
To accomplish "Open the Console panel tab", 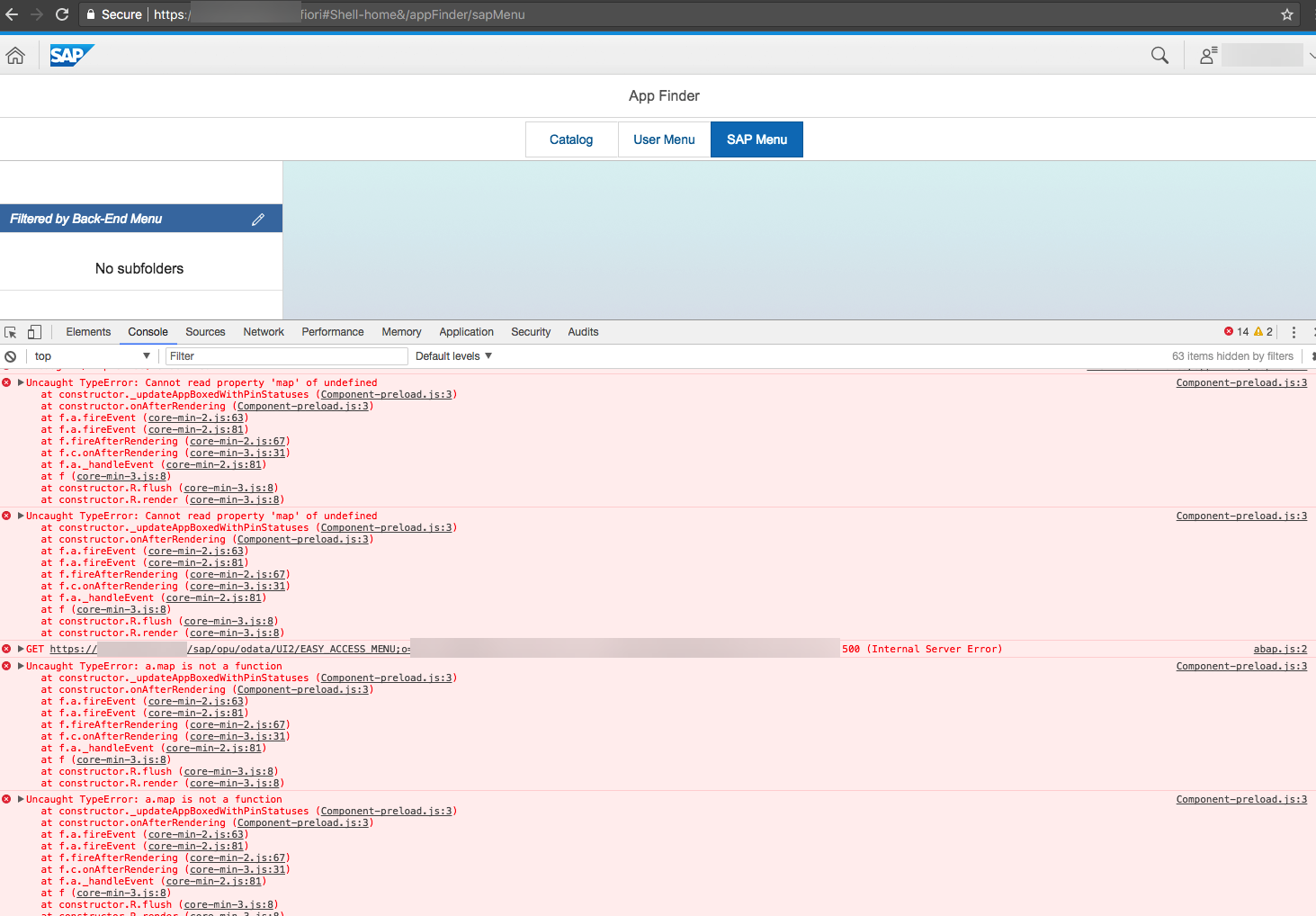I will click(x=148, y=332).
